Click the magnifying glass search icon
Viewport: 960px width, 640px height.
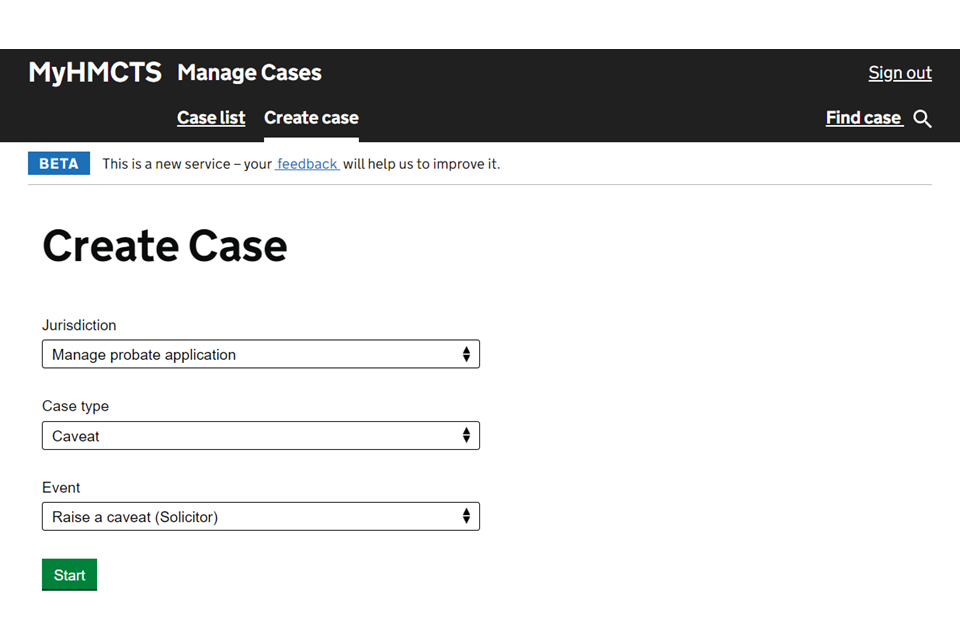click(922, 119)
